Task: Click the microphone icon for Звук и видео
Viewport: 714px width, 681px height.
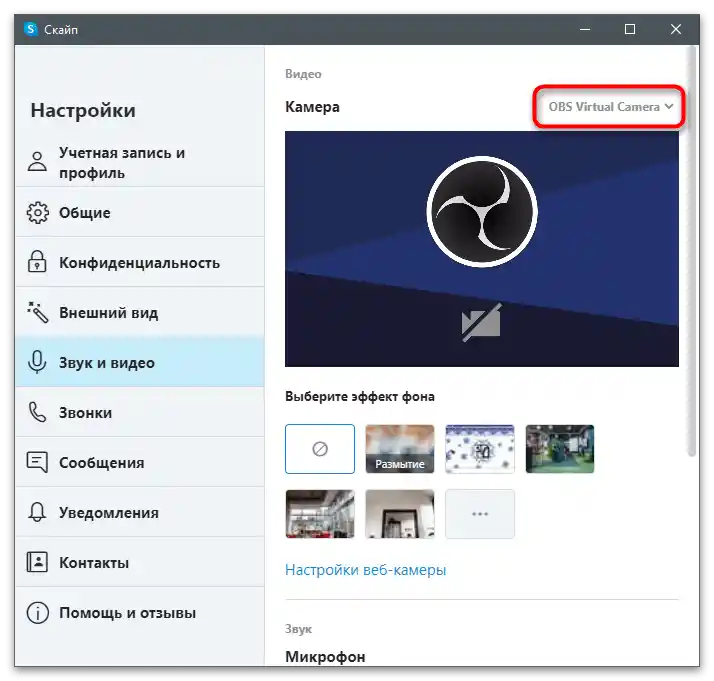Action: coord(37,362)
